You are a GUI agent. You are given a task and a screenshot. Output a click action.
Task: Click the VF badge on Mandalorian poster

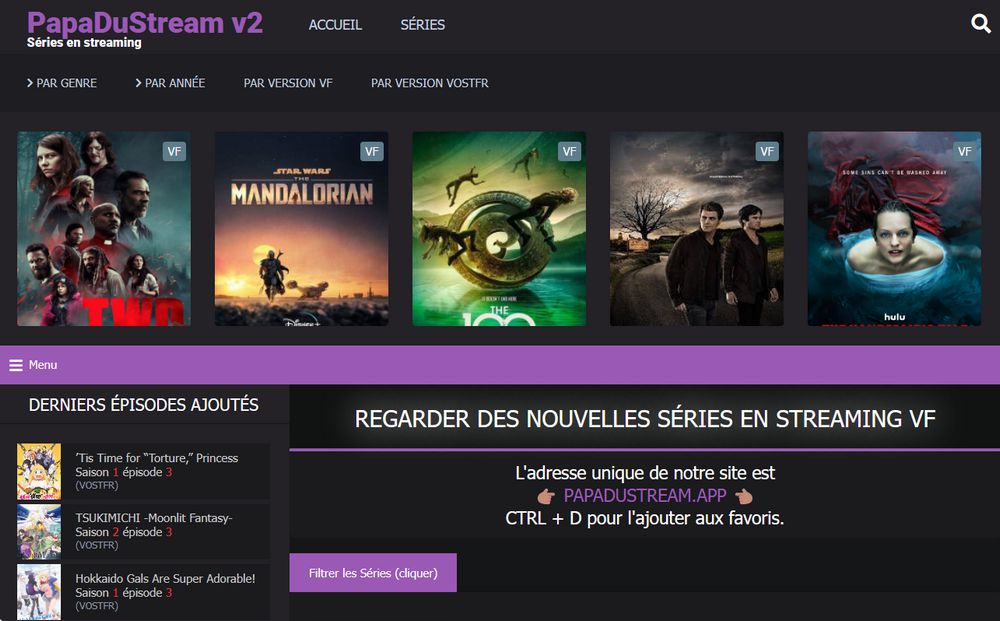click(x=372, y=152)
